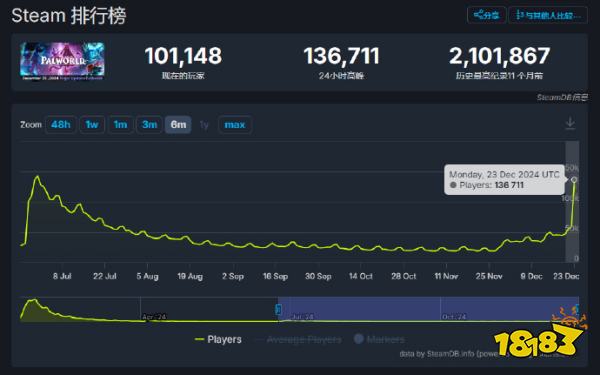This screenshot has width=600, height=375.
Task: Toggle the Markers legend entry
Action: [x=379, y=339]
